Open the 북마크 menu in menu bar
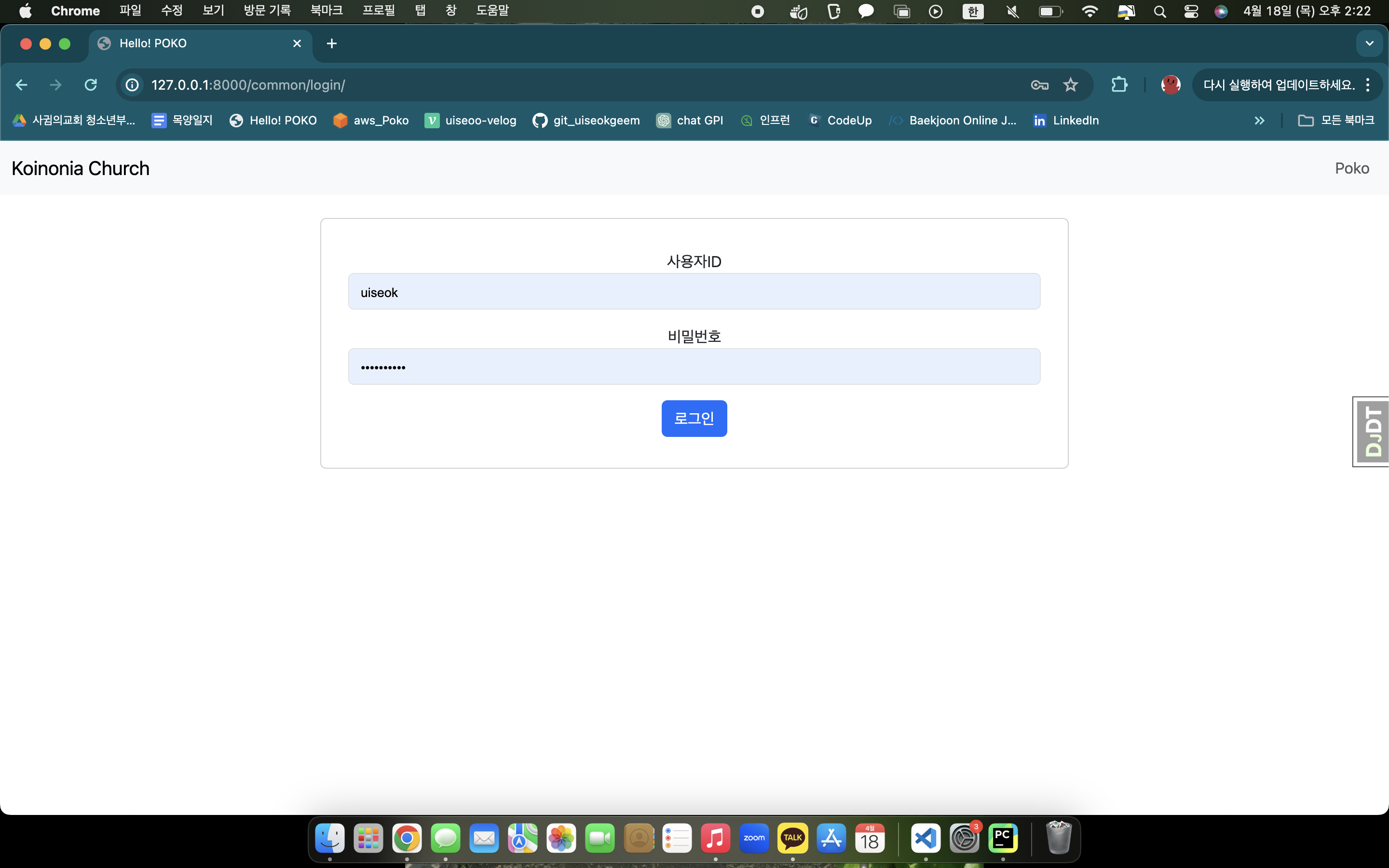The image size is (1389, 868). 326,11
